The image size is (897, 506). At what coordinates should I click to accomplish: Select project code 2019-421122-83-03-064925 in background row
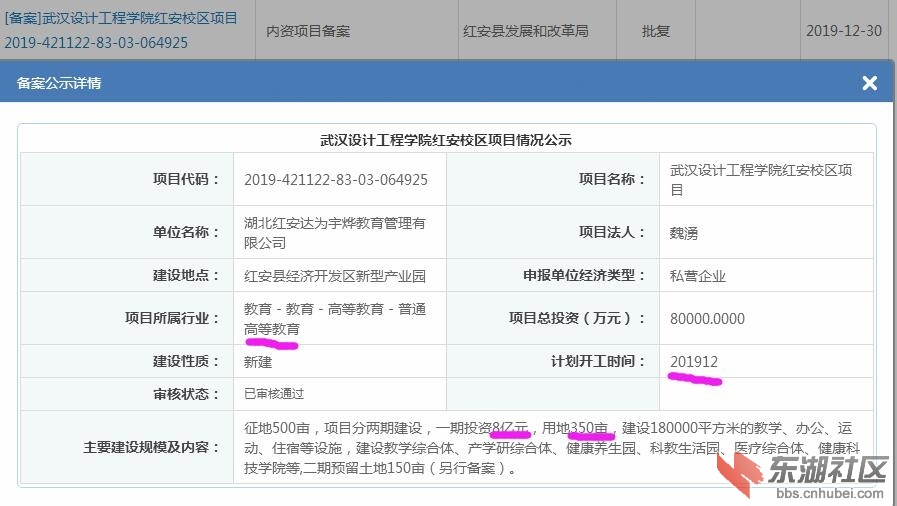coord(96,42)
